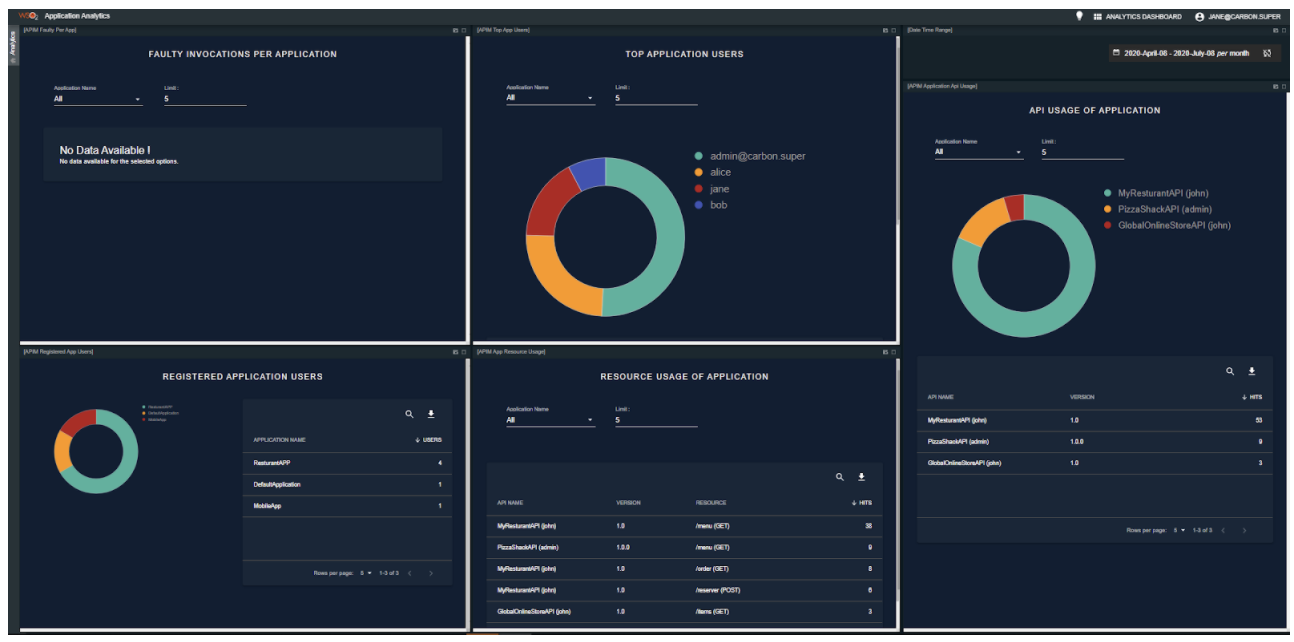Open the JANE@CARBON.SUPER user account menu
This screenshot has width=1294, height=642.
point(1237,16)
